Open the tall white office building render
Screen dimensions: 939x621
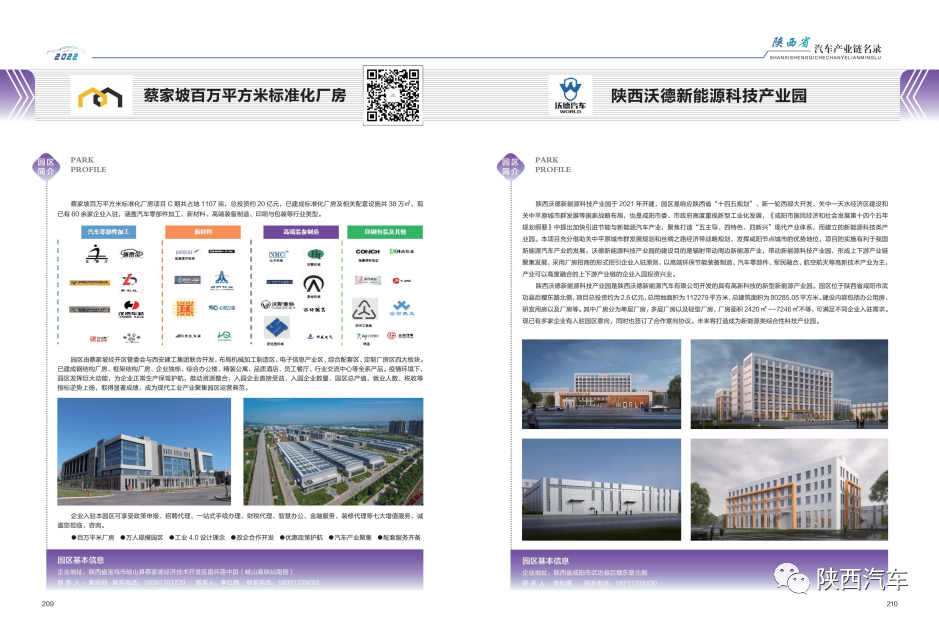point(789,384)
